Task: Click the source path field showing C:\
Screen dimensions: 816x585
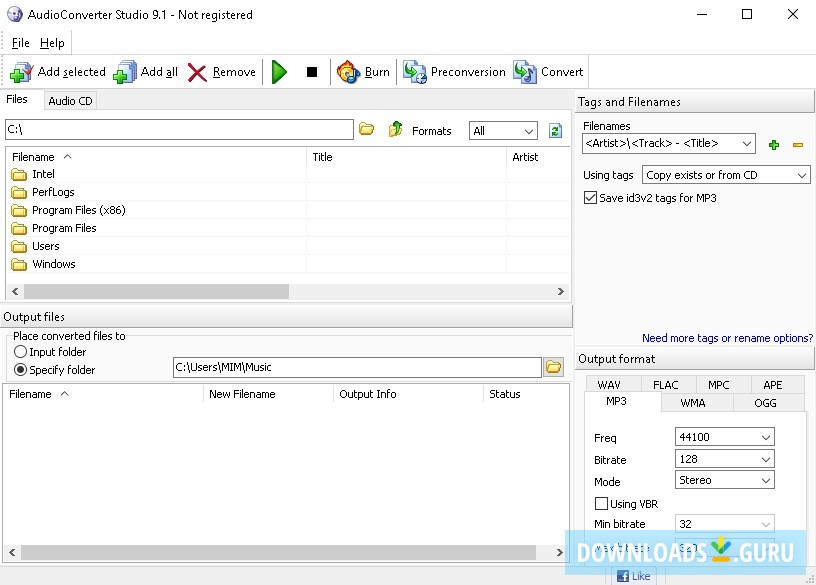Action: click(x=180, y=129)
